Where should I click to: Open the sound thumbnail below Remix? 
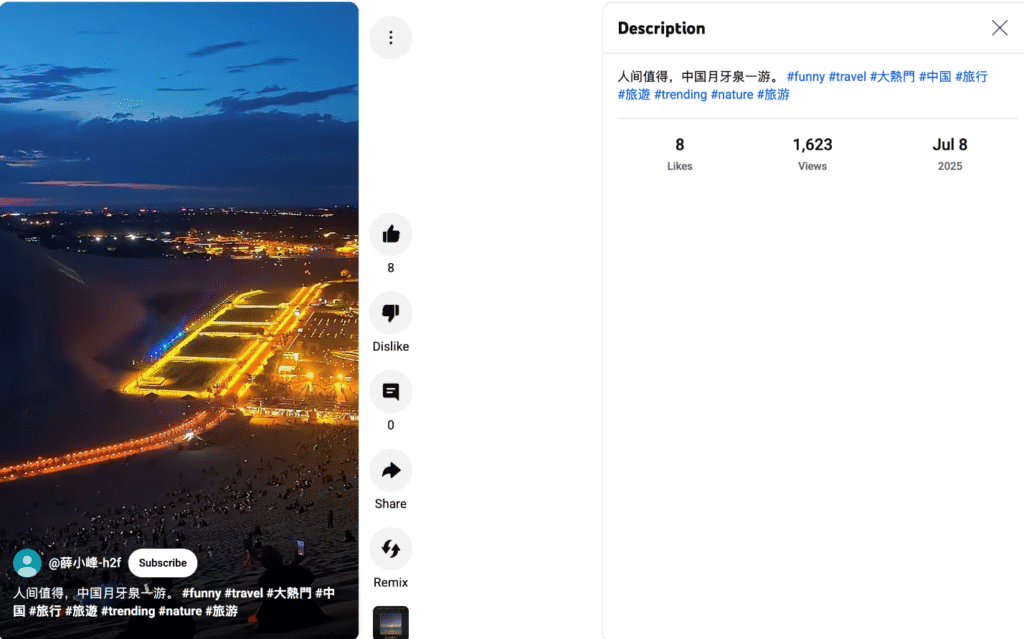pos(390,623)
